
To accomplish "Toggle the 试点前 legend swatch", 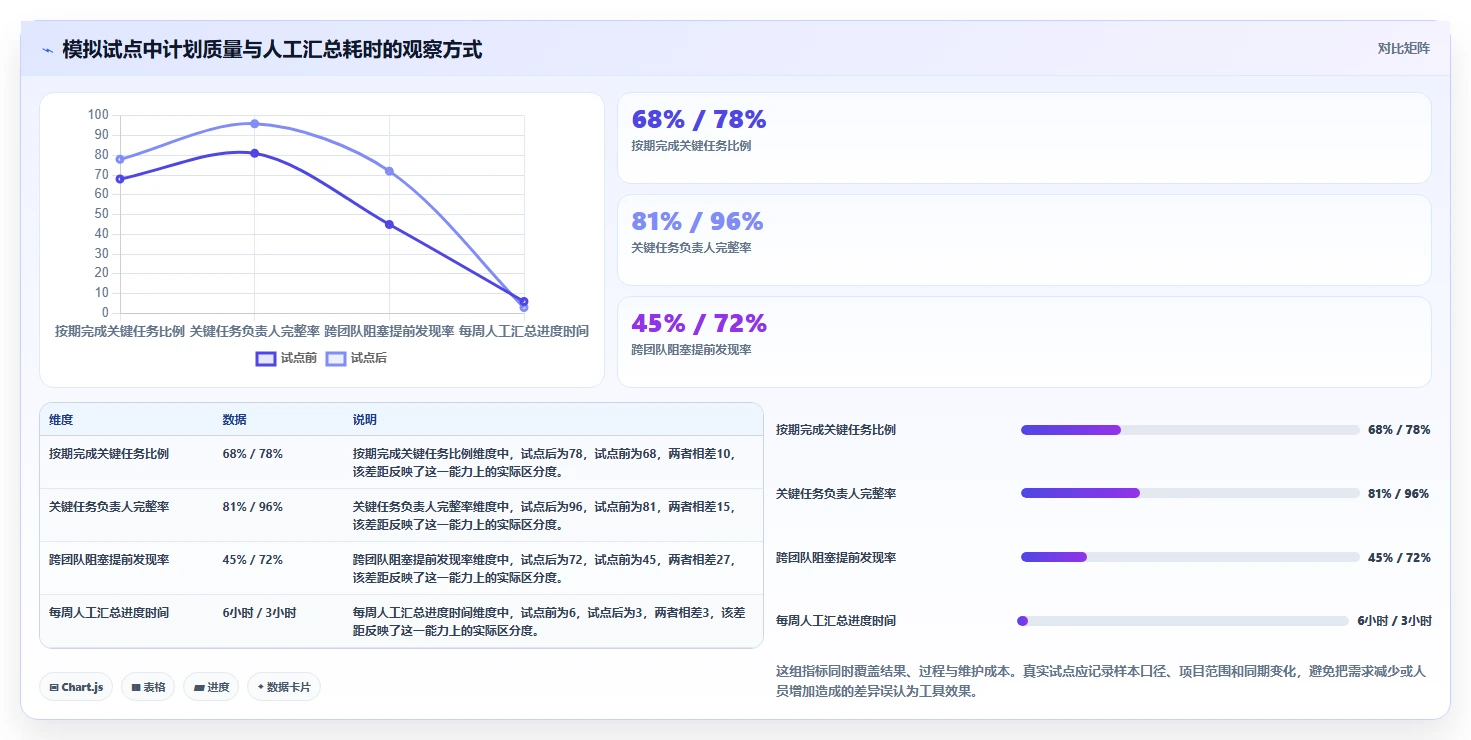I will (266, 358).
